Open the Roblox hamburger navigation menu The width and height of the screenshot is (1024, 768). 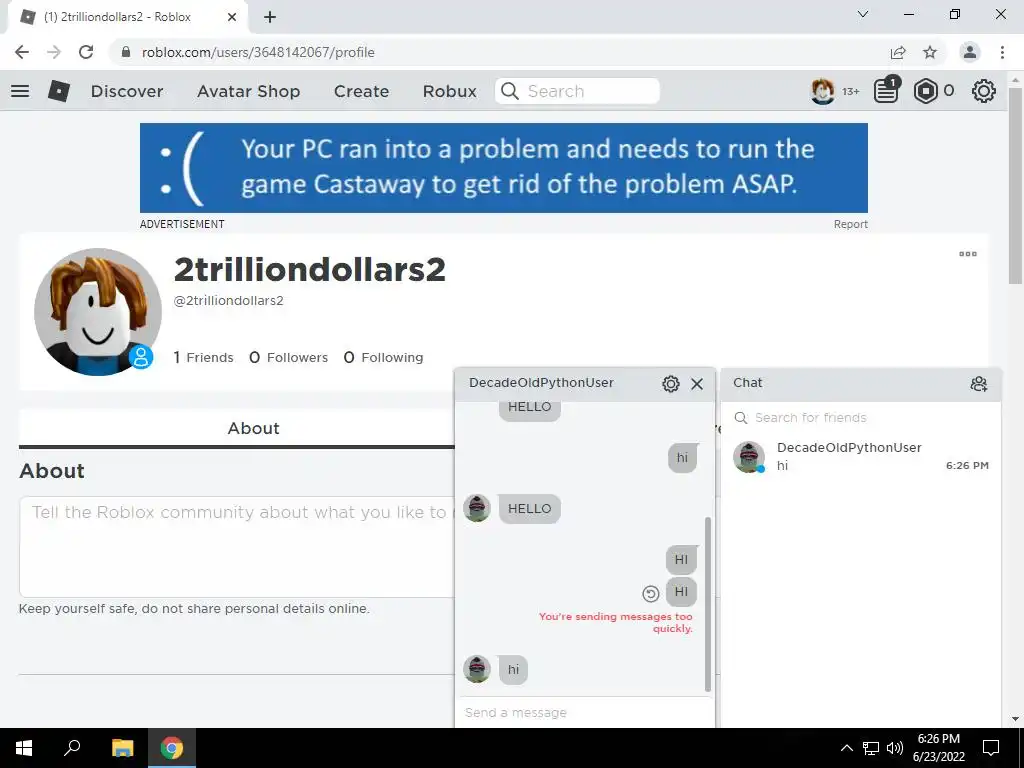click(x=20, y=91)
